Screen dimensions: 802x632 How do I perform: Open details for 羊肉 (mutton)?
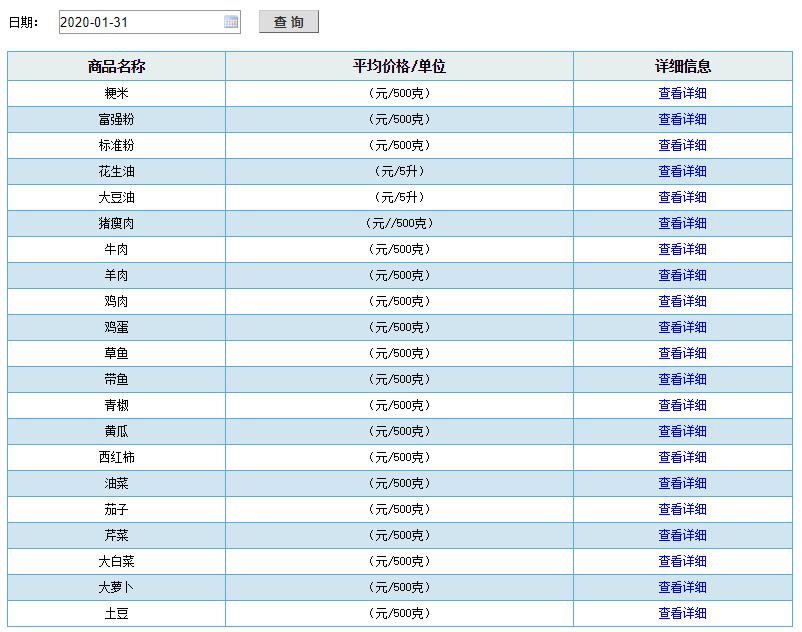(x=683, y=274)
